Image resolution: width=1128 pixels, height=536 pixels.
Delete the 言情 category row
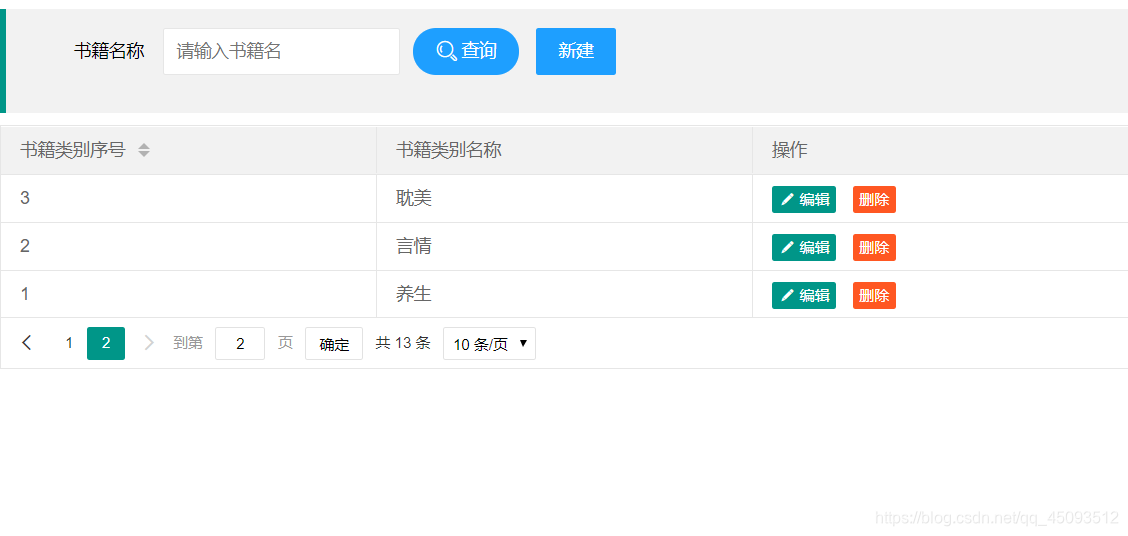click(874, 247)
